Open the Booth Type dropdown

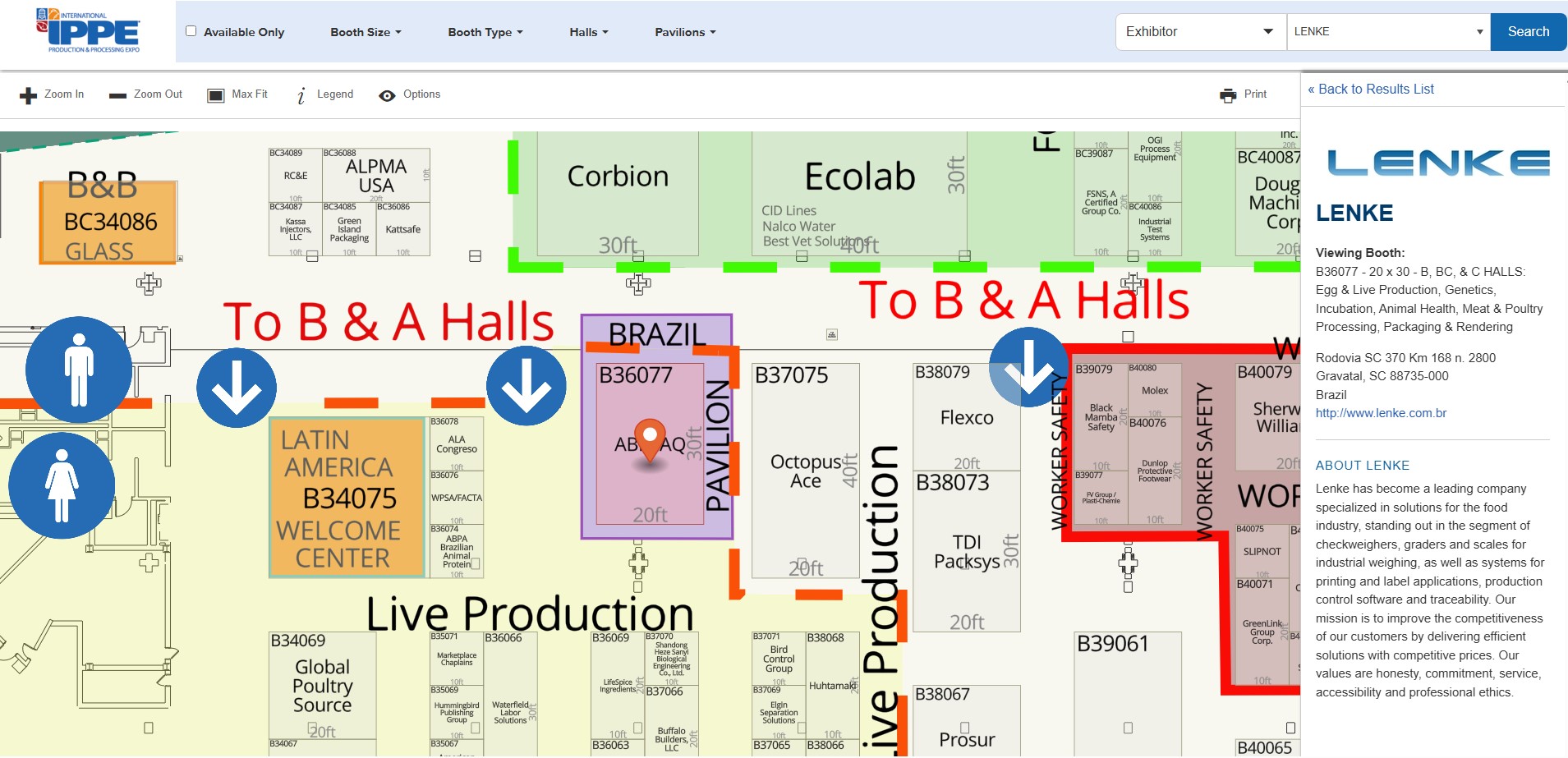click(485, 32)
